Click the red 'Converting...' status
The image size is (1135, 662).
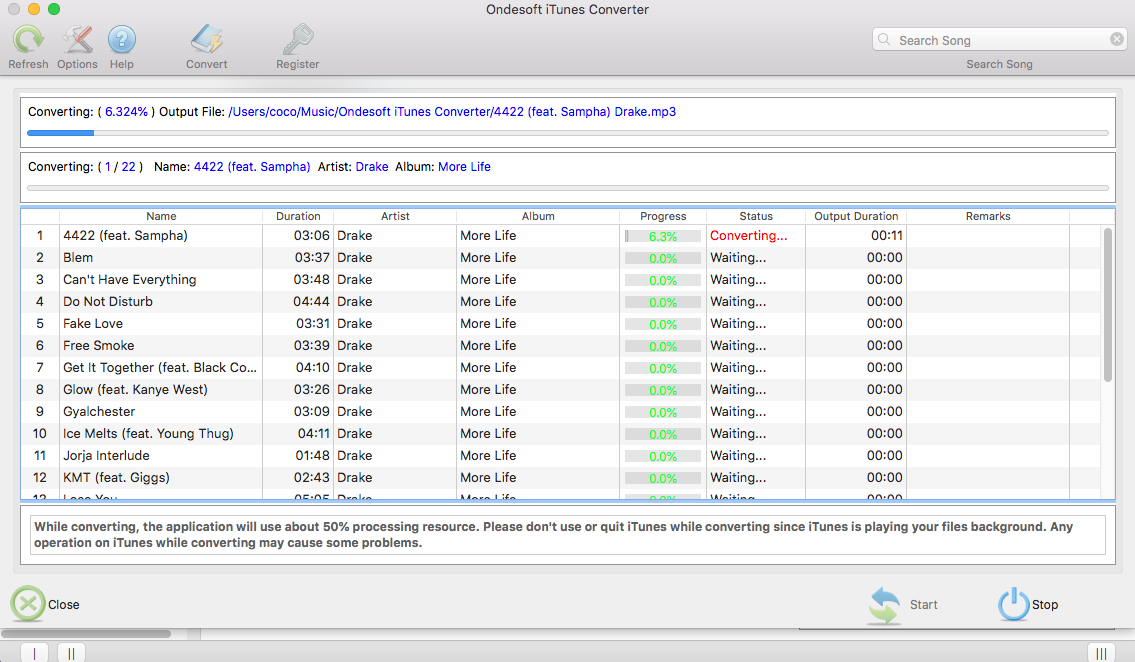click(x=748, y=236)
